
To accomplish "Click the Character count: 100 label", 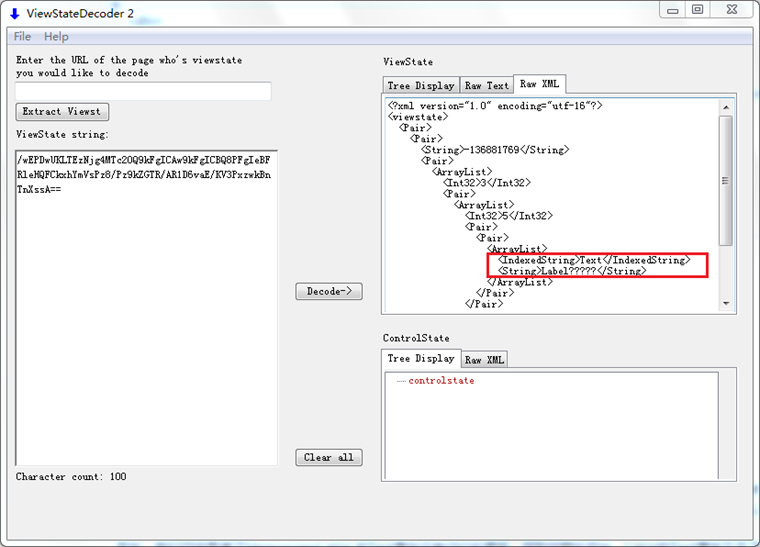I will pos(71,477).
